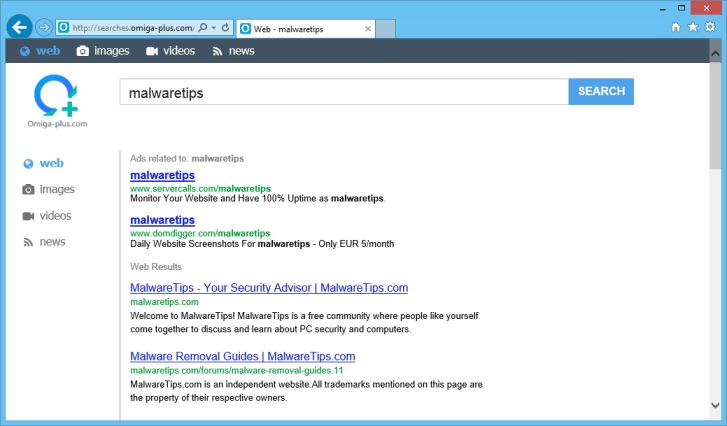727x426 pixels.
Task: Select 'videos' in the left sidebar
Action: tap(55, 216)
